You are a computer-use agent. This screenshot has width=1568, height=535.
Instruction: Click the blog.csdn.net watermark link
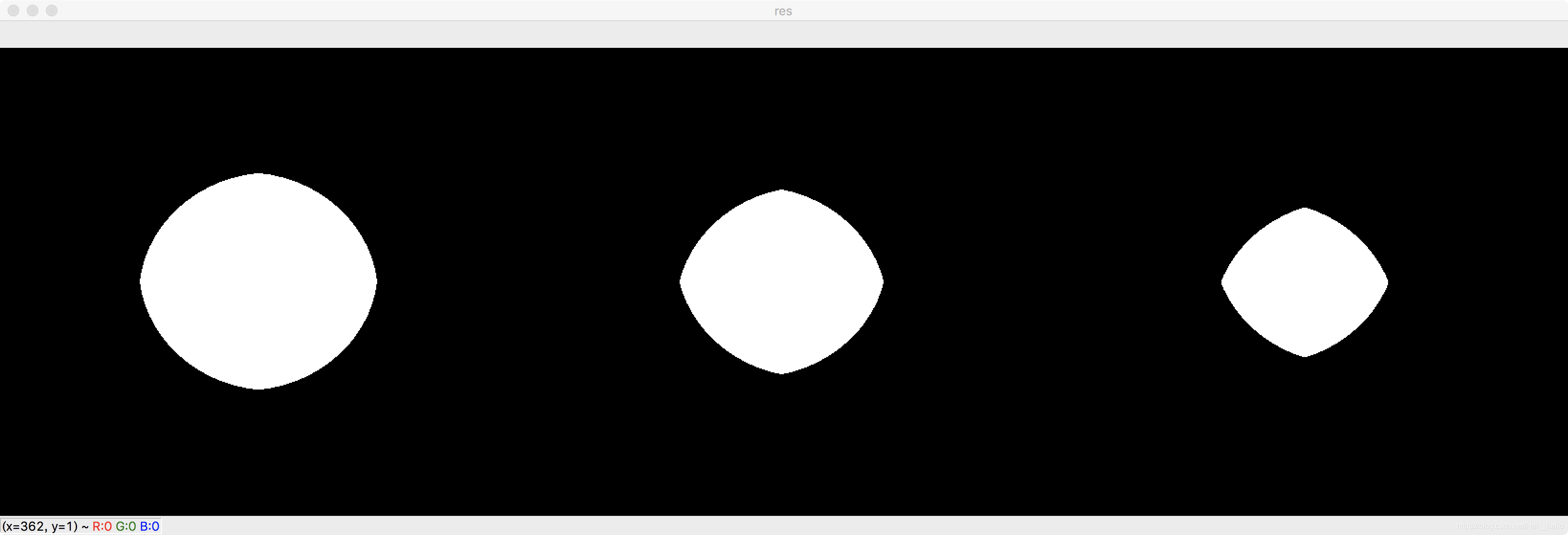point(1510,526)
